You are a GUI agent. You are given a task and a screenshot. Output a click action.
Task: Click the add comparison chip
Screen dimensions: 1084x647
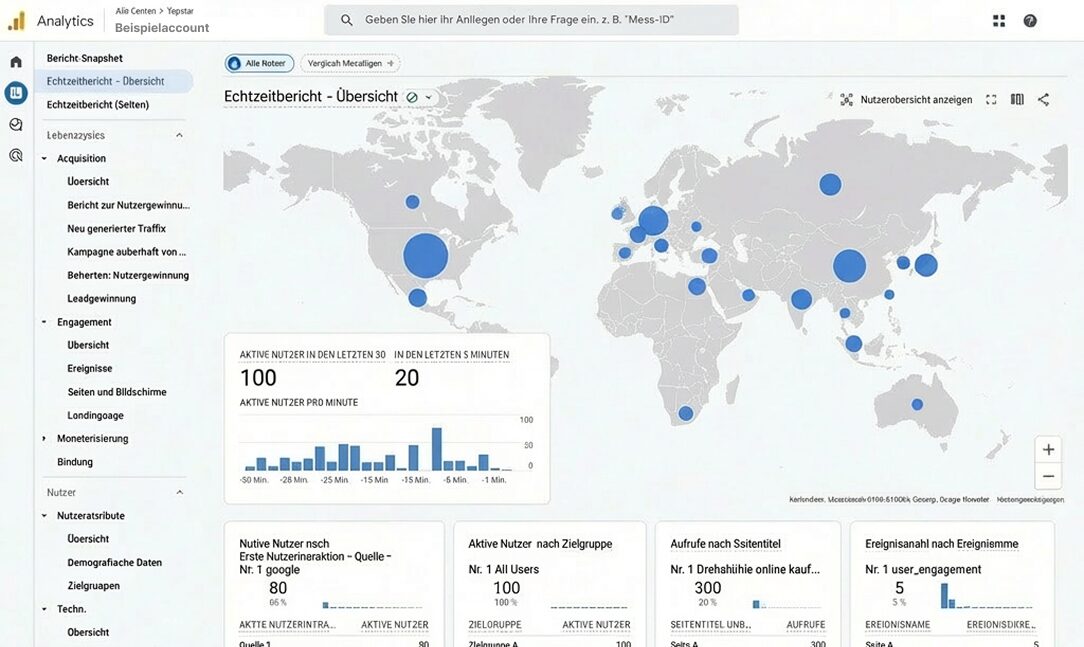(x=350, y=63)
